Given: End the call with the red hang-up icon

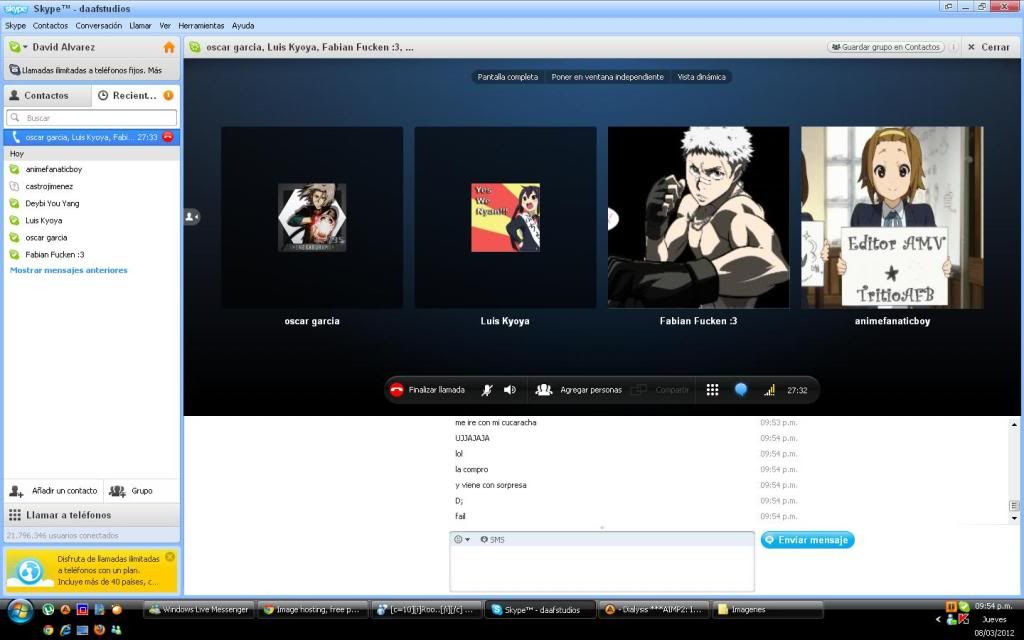Looking at the screenshot, I should pos(396,390).
